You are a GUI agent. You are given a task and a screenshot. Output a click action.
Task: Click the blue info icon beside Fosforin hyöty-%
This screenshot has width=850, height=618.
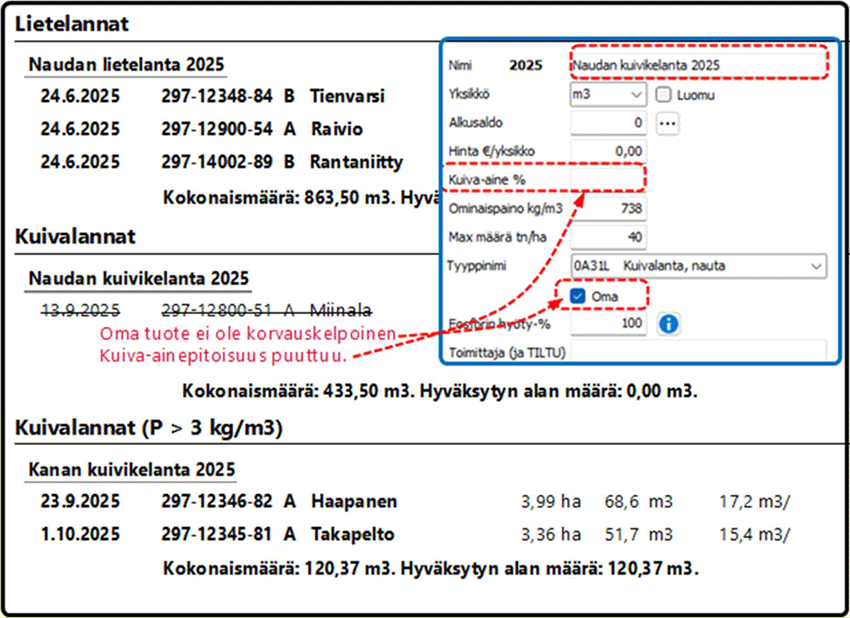click(670, 324)
